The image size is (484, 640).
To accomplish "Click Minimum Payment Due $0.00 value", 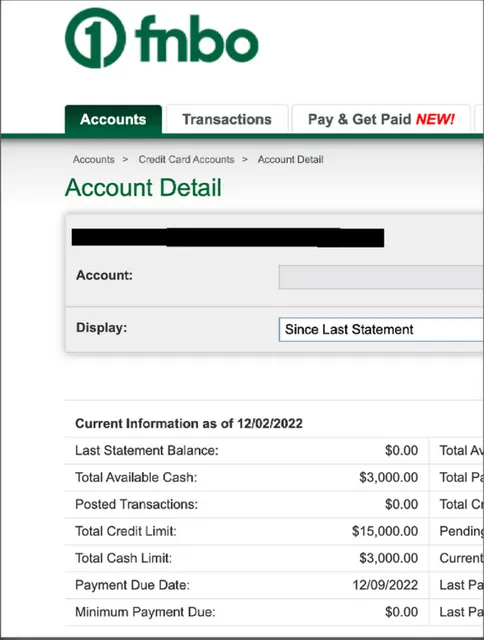I will 402,612.
